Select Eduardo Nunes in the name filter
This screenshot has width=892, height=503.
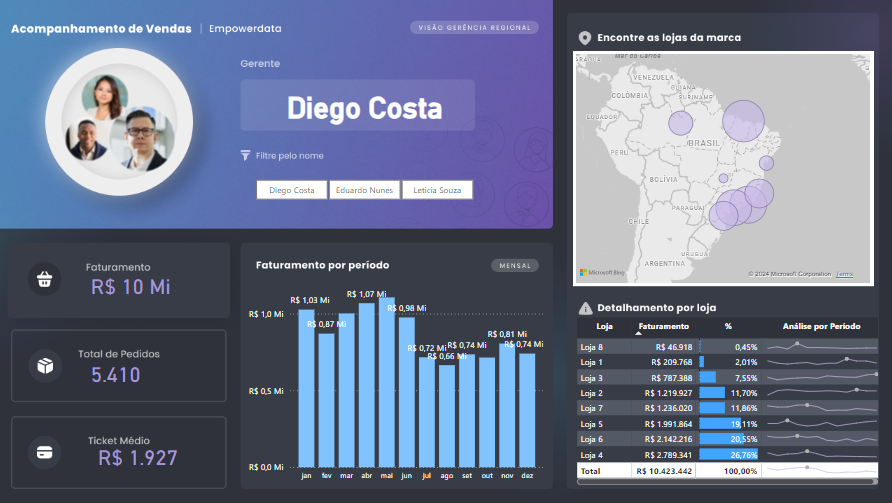[x=365, y=190]
